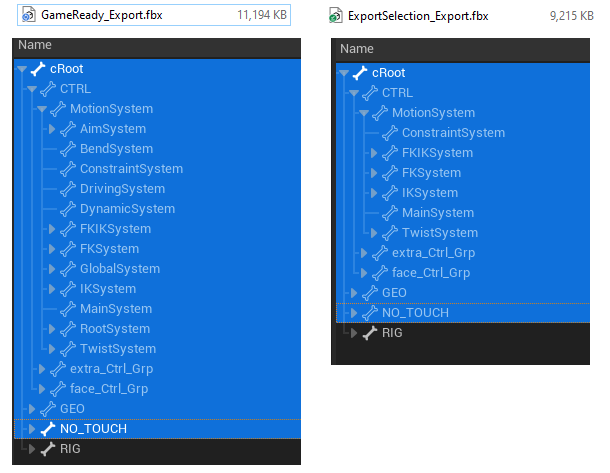Select GameReady_Export.fbx file name

[x=102, y=15]
